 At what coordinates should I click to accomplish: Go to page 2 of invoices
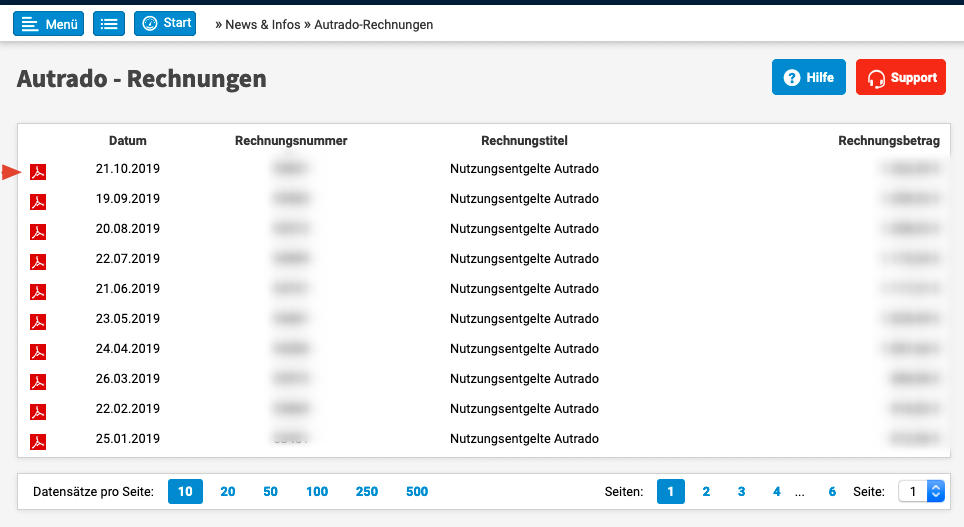[x=706, y=491]
